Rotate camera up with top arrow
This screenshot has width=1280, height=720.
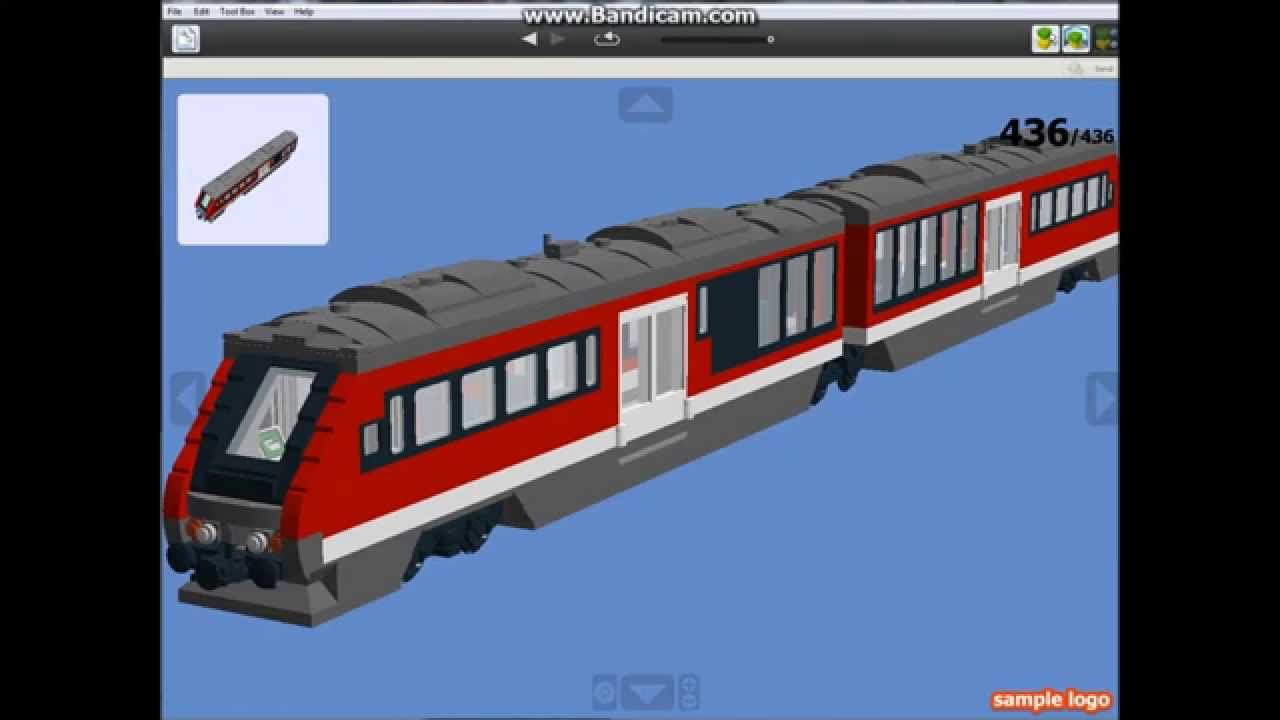645,105
